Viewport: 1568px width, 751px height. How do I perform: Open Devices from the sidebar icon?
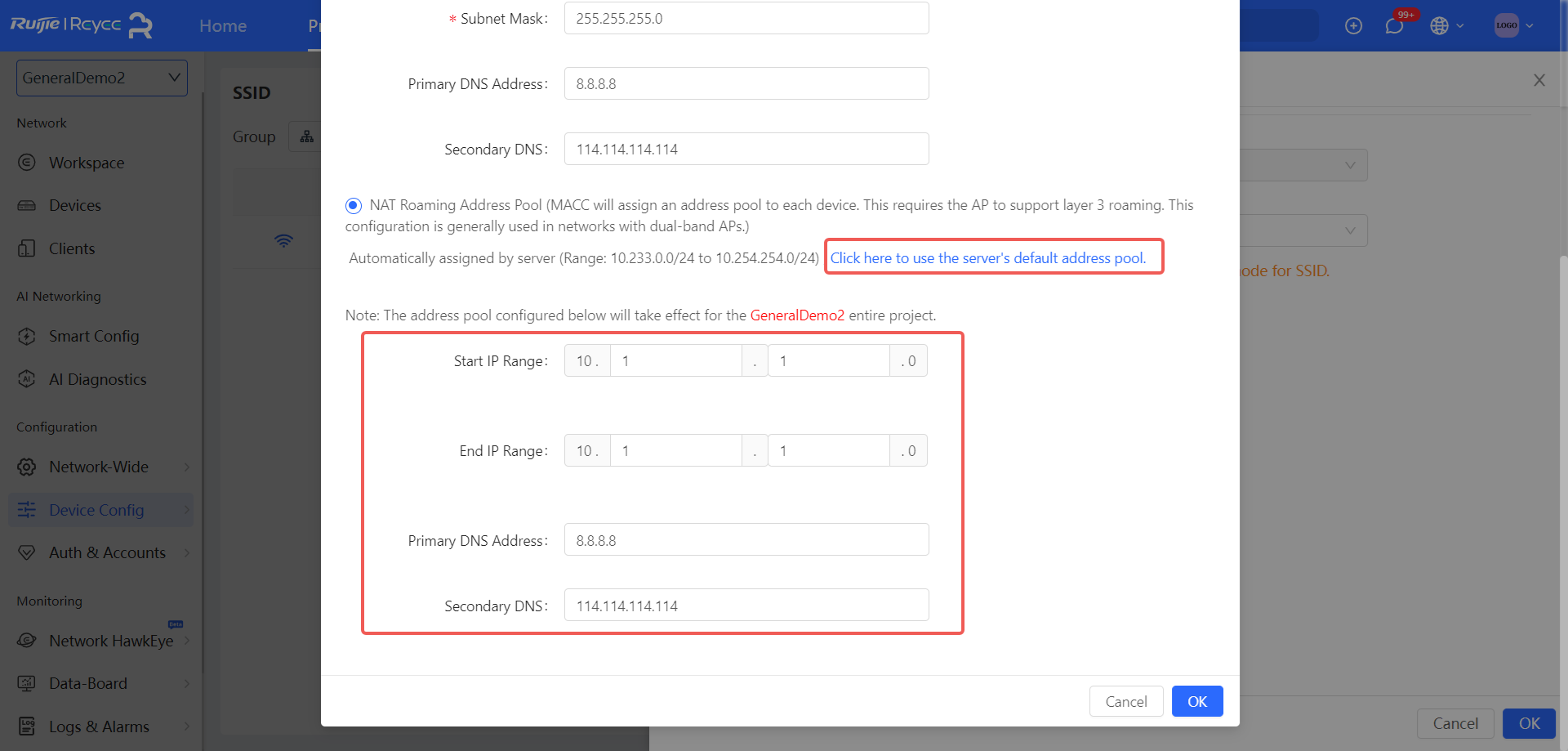coord(27,205)
